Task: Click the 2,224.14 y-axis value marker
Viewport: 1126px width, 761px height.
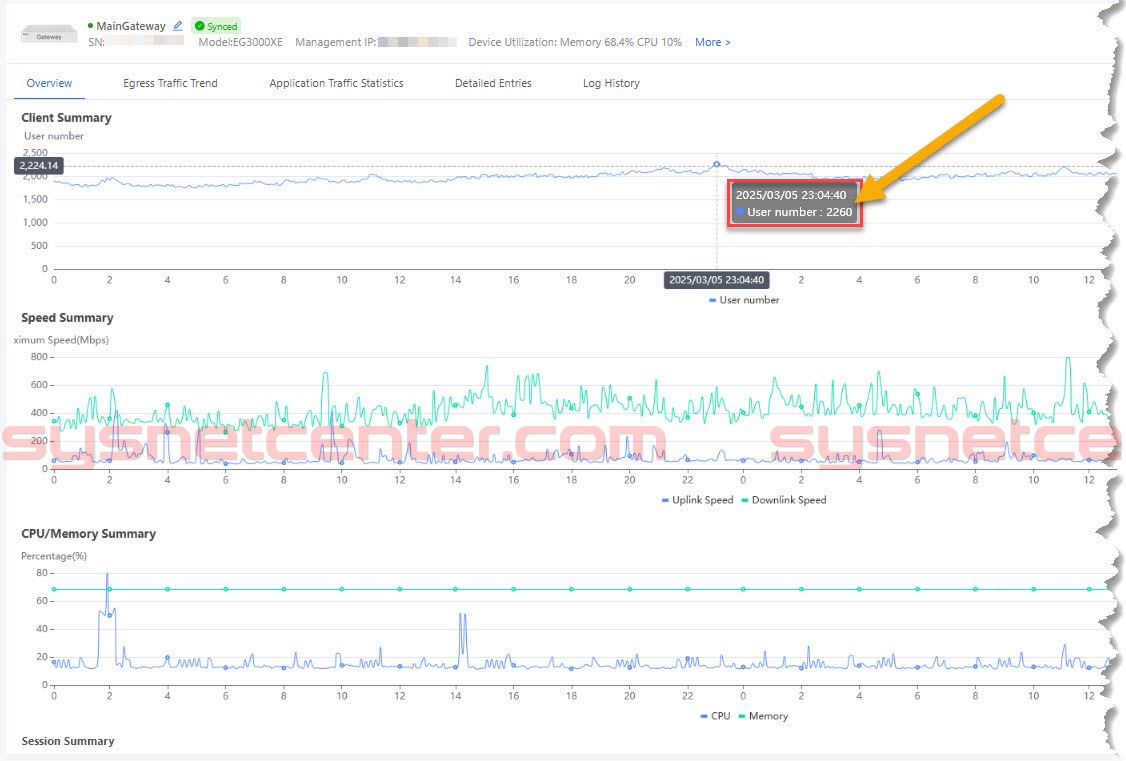Action: pyautogui.click(x=39, y=166)
